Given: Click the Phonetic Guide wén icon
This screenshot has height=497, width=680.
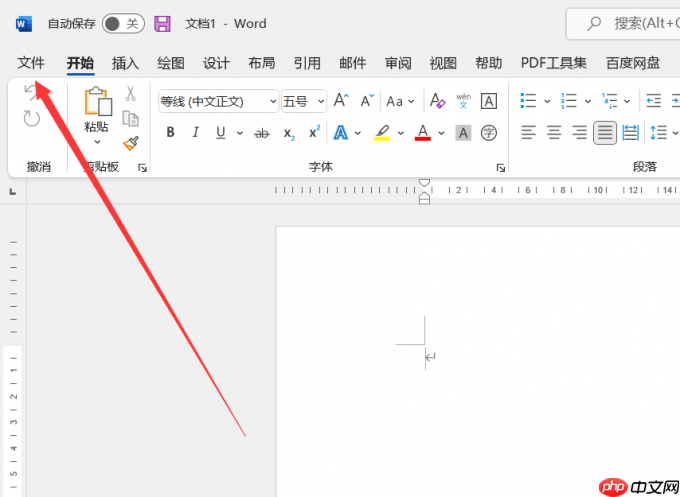Looking at the screenshot, I should pos(463,101).
